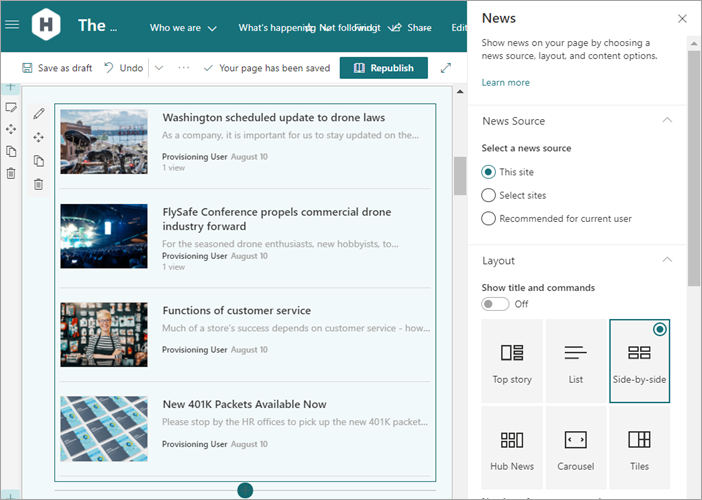Choose the Hub News layout
This screenshot has width=702, height=500.
(512, 448)
